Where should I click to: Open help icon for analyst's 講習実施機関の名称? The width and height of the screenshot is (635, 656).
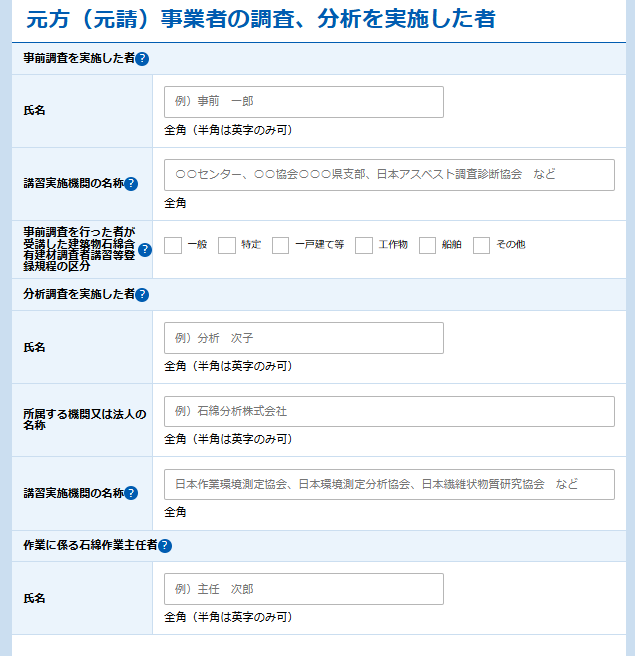pos(131,493)
